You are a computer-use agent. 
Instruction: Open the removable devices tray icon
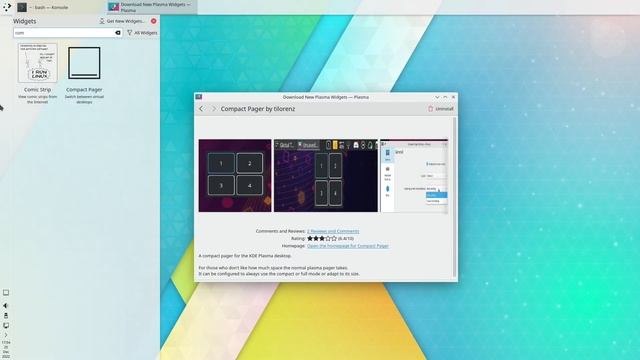[6, 316]
